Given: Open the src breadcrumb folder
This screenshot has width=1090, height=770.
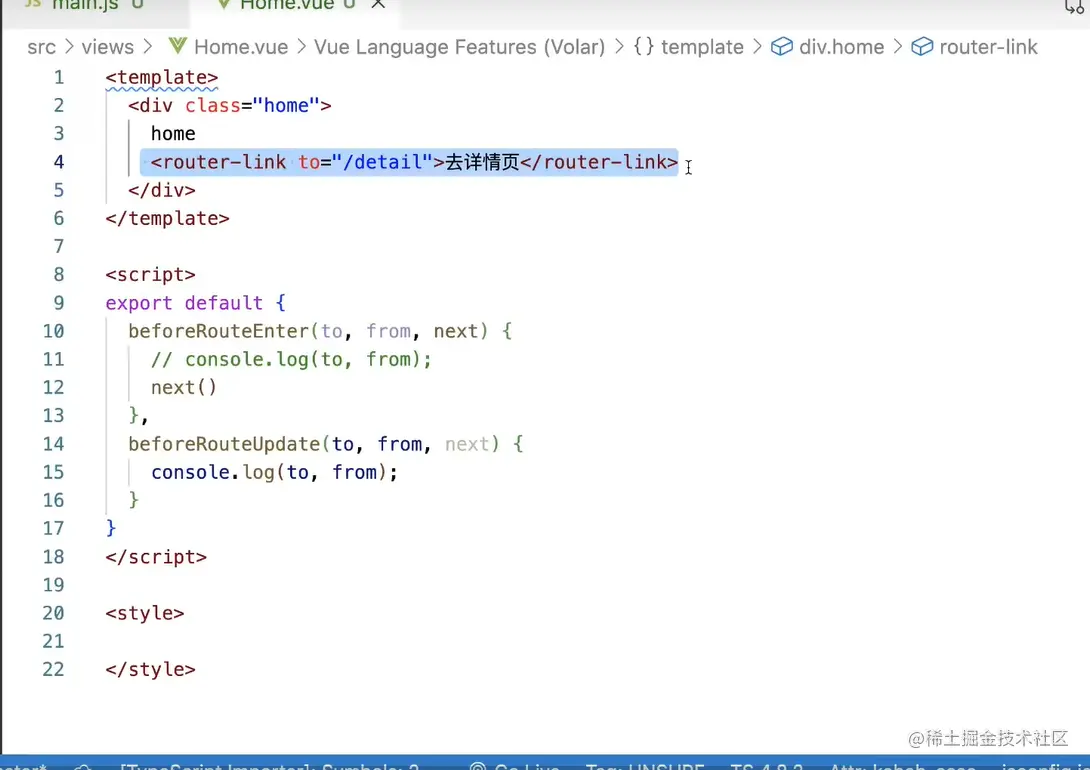Looking at the screenshot, I should pos(41,47).
